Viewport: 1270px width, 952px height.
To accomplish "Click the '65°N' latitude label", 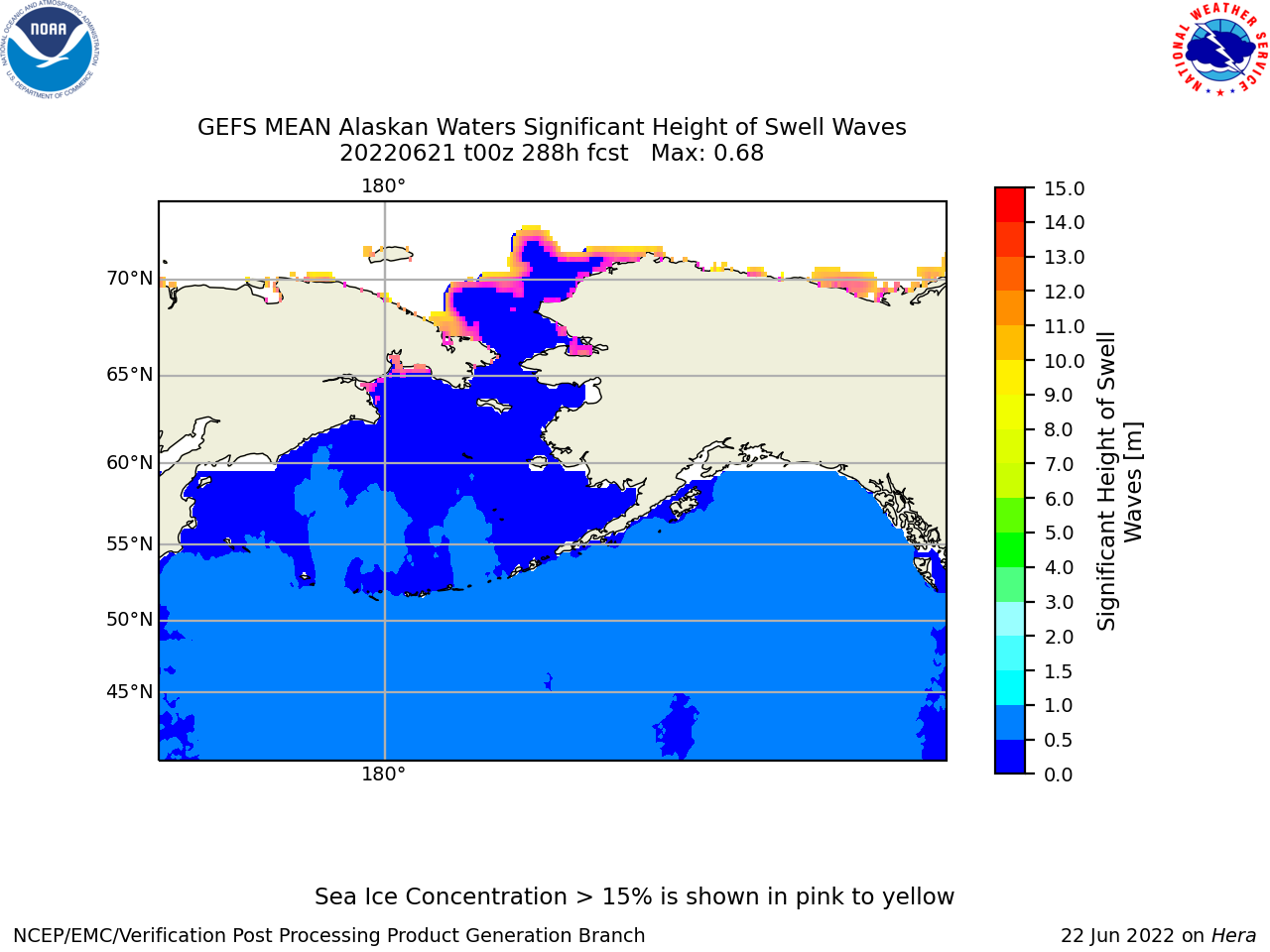I will click(130, 375).
